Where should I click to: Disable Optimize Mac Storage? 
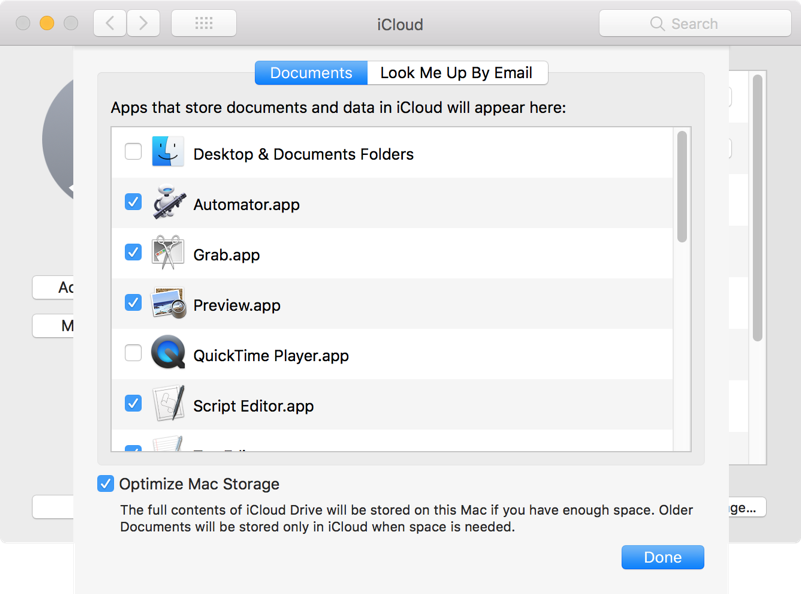tap(106, 484)
